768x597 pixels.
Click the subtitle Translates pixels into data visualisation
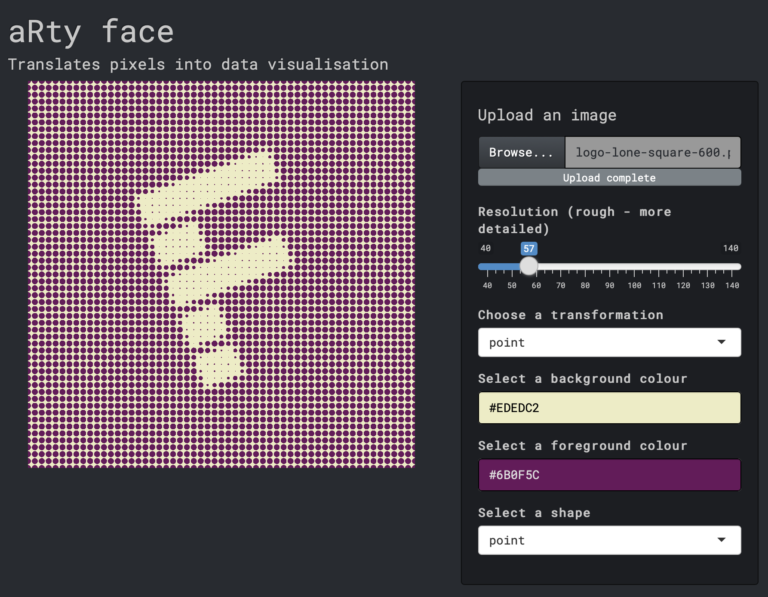pyautogui.click(x=198, y=64)
